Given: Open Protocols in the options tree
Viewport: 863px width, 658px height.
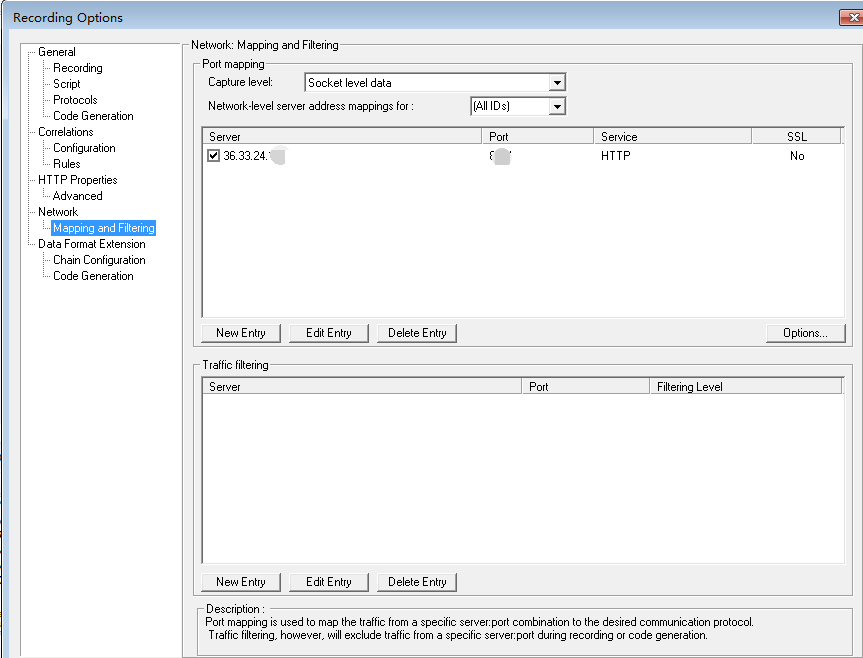Looking at the screenshot, I should pos(75,100).
